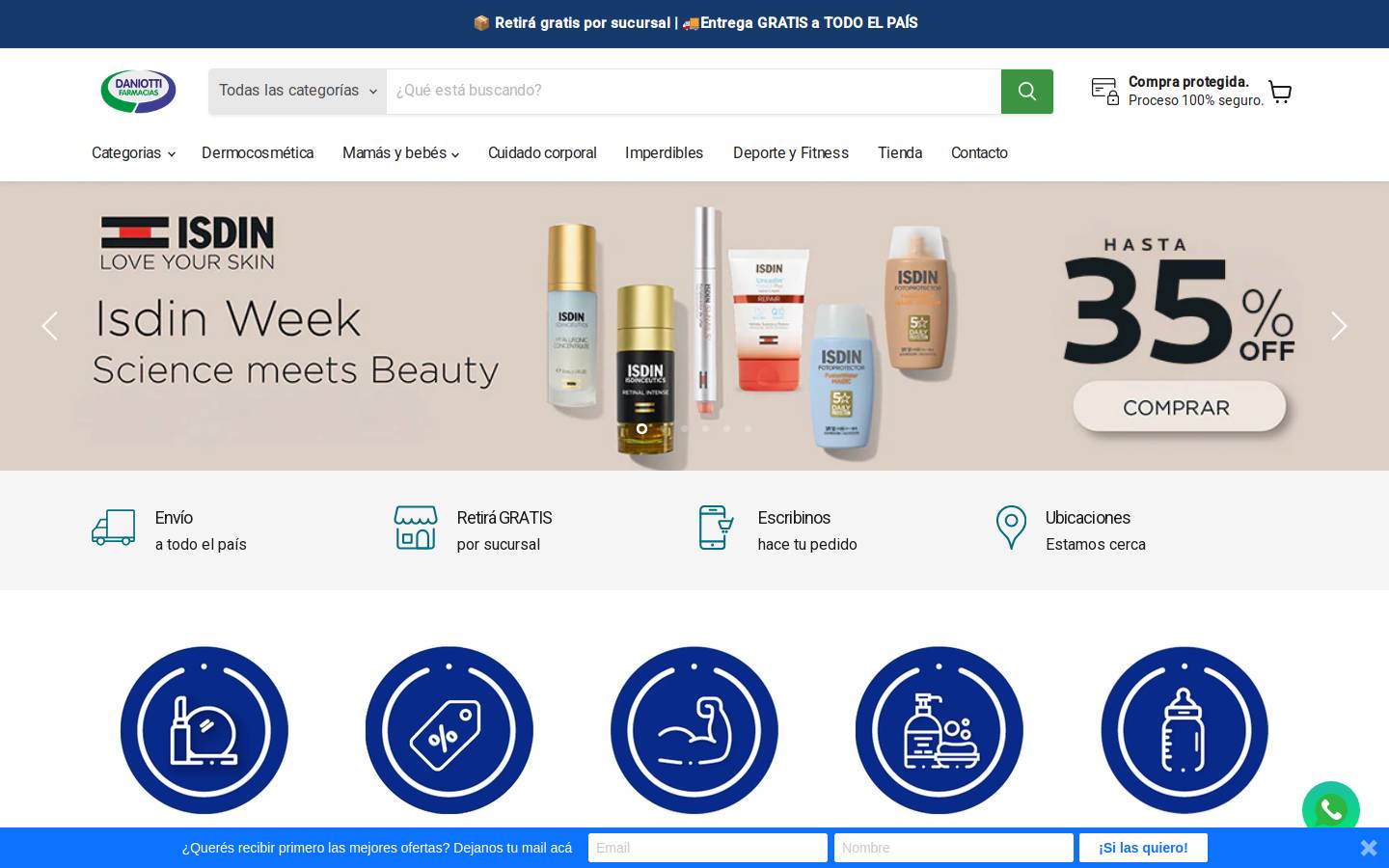Click the secure payment card-lock icon
The image size is (1389, 868).
1105,91
